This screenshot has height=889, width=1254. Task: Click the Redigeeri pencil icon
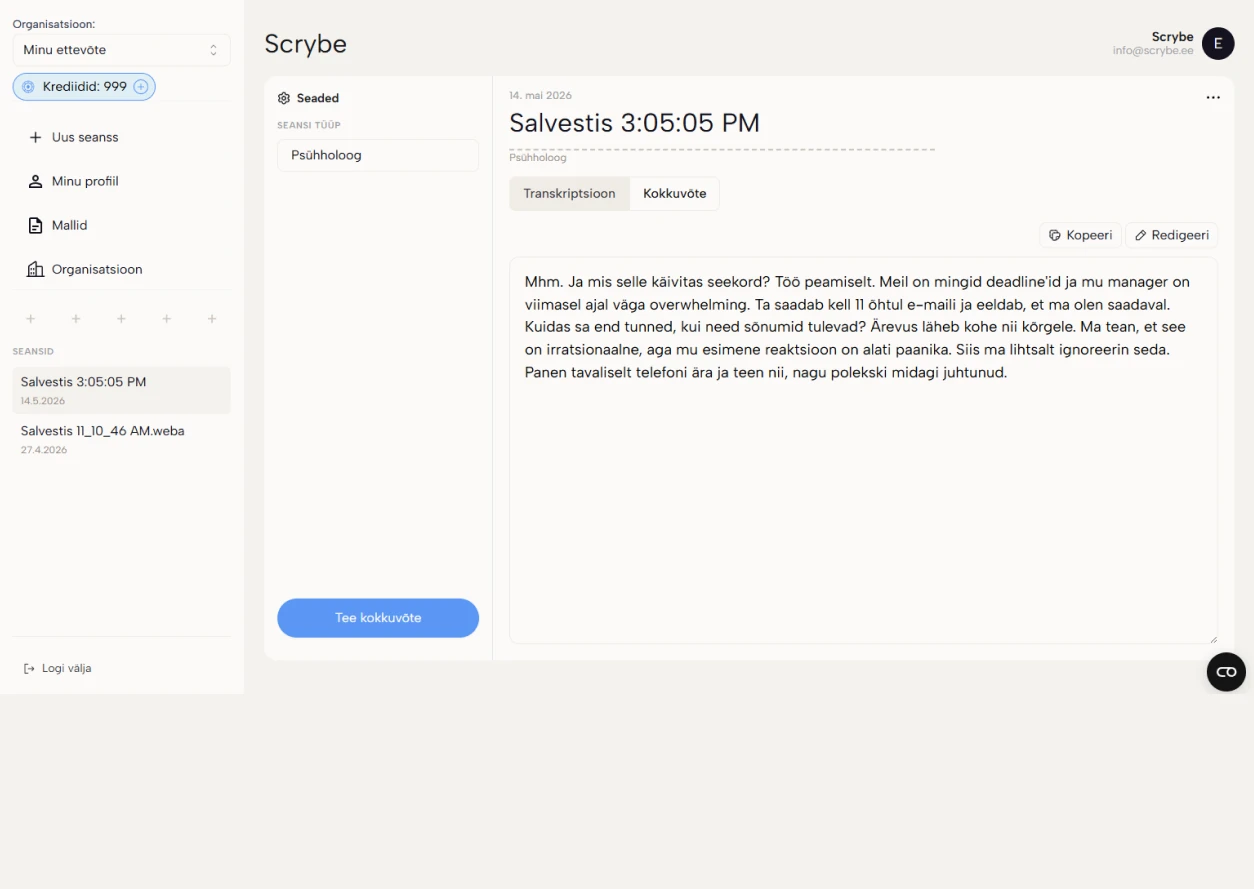(x=1140, y=235)
